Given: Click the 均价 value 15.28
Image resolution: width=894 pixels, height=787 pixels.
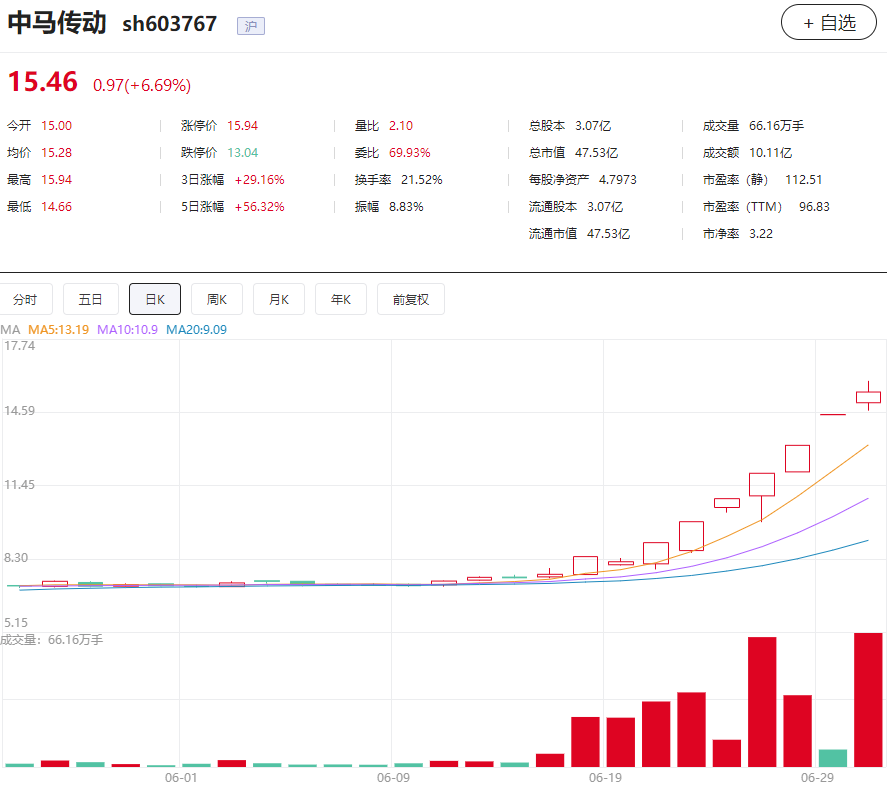Looking at the screenshot, I should click(56, 153).
